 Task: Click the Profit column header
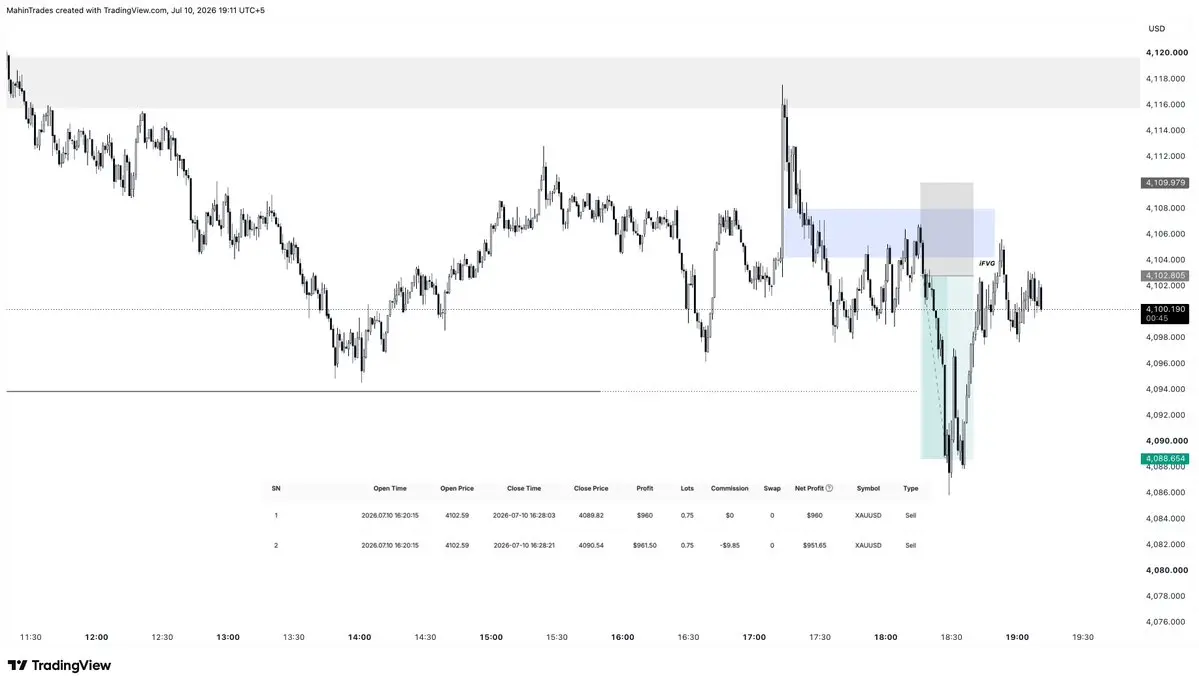click(645, 489)
